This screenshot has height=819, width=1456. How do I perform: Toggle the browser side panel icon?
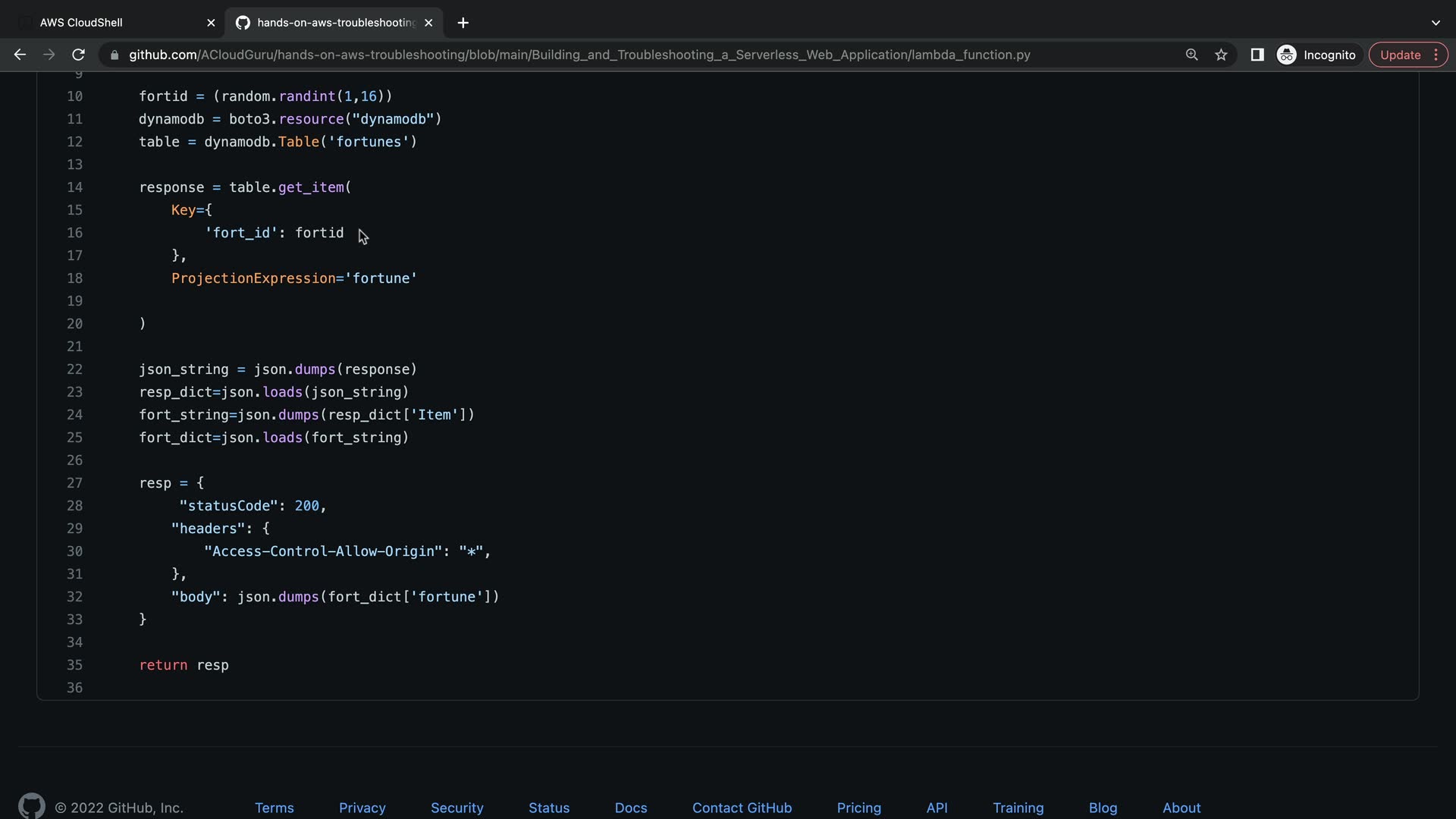pos(1257,55)
